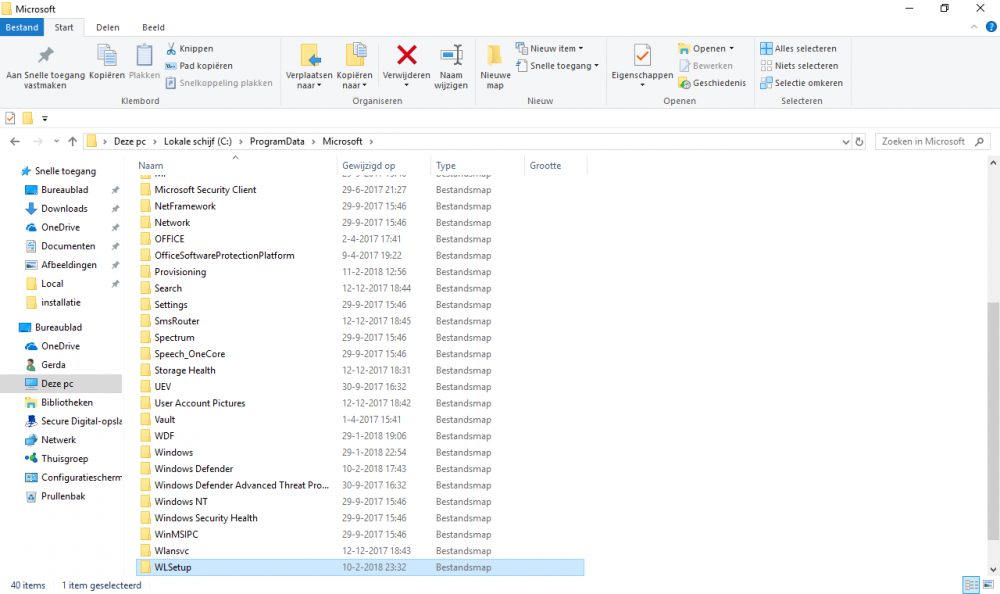Click inside the Zoeken in Microsoft search box

point(925,141)
